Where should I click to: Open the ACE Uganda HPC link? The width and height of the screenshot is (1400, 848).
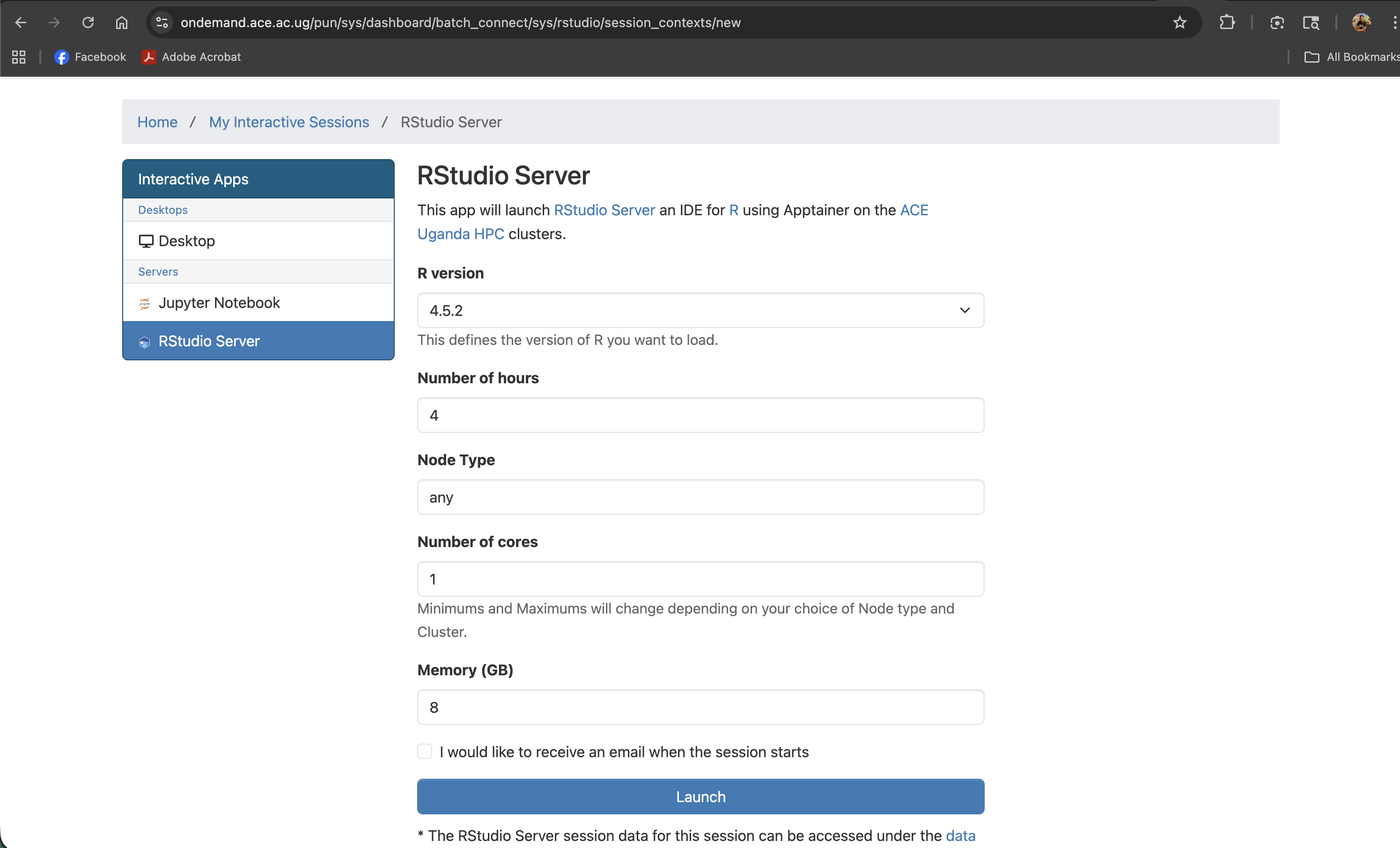(460, 233)
